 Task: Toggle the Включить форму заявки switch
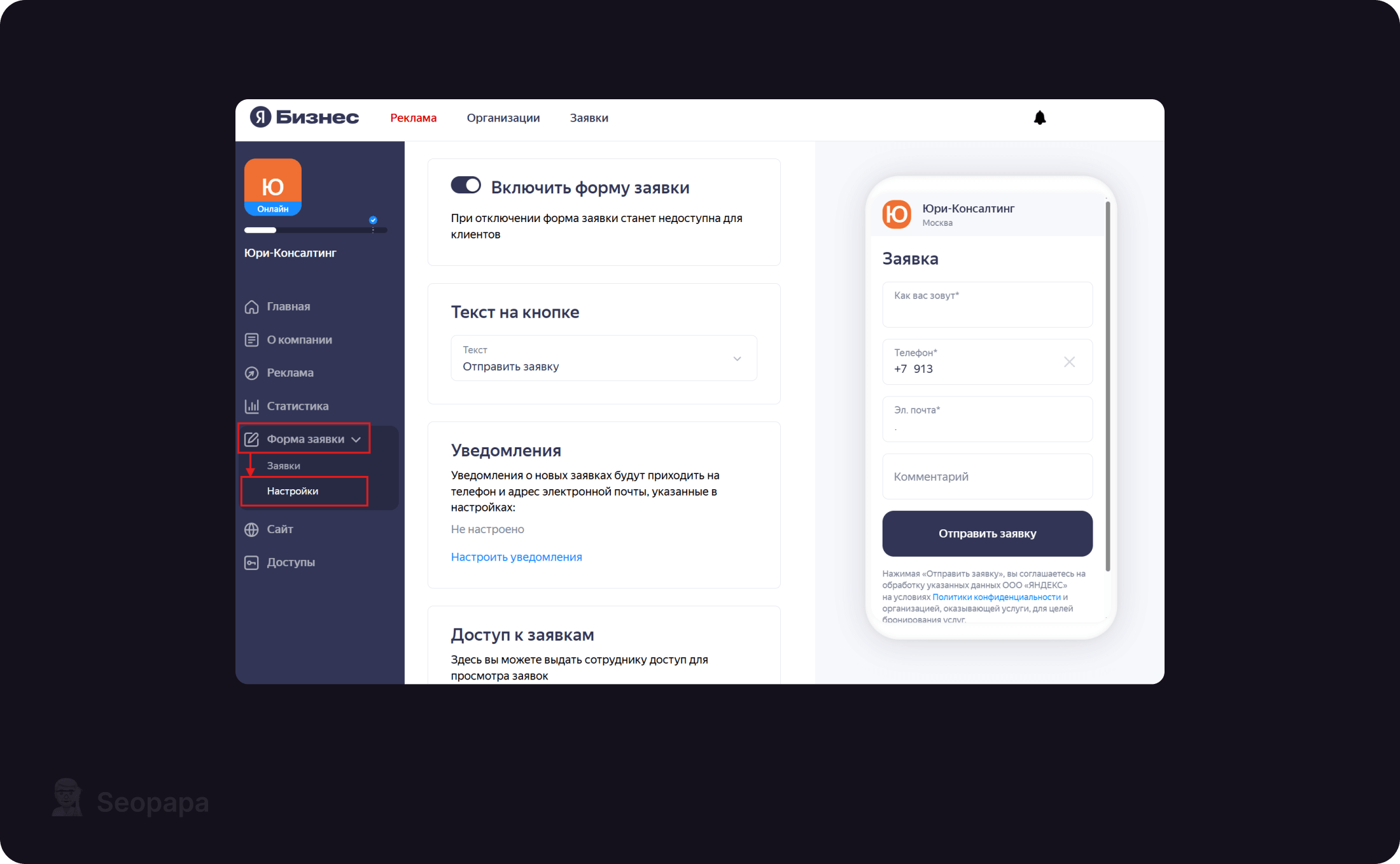(466, 185)
